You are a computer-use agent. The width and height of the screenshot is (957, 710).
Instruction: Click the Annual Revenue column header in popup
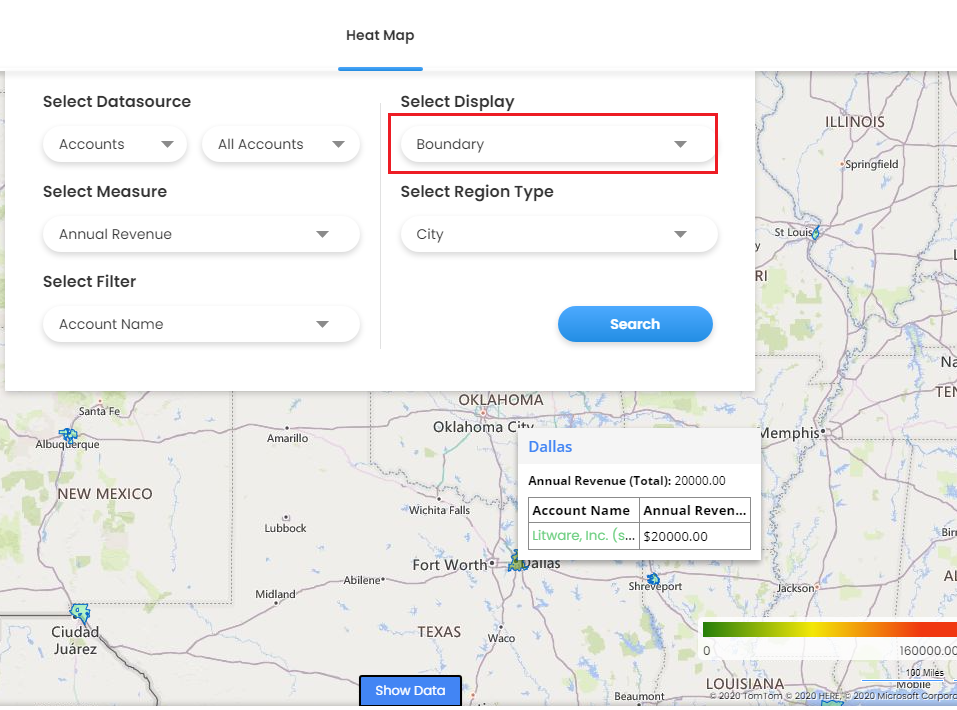pyautogui.click(x=694, y=510)
